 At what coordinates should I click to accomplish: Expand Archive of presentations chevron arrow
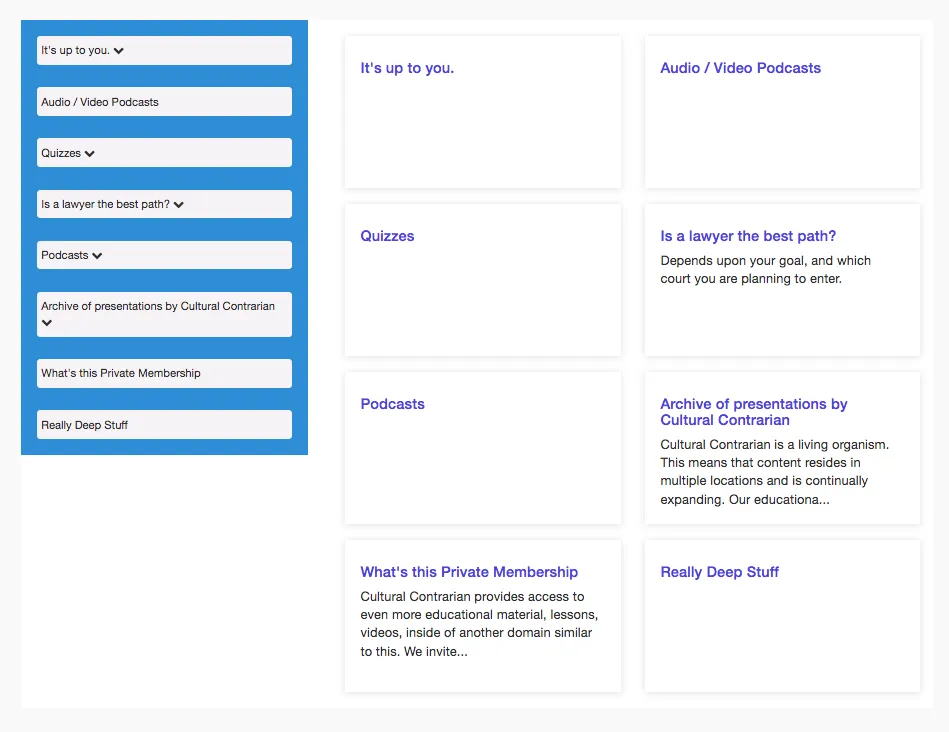pos(47,323)
